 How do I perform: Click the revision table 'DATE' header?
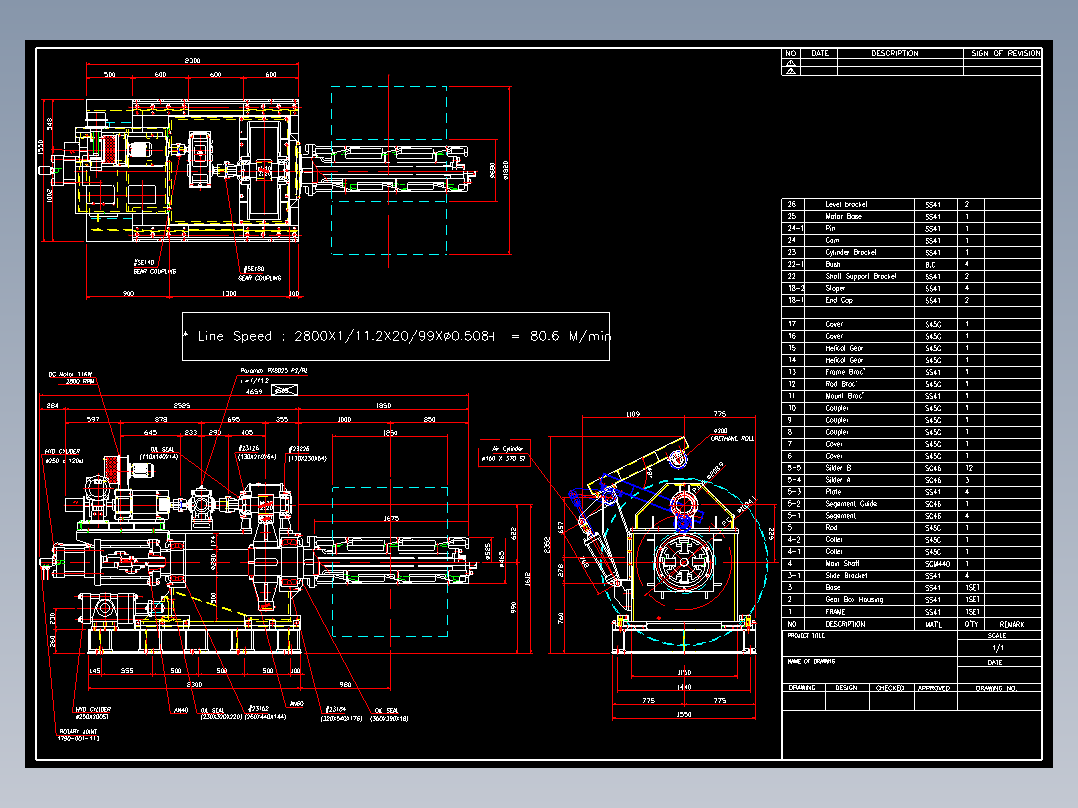820,53
